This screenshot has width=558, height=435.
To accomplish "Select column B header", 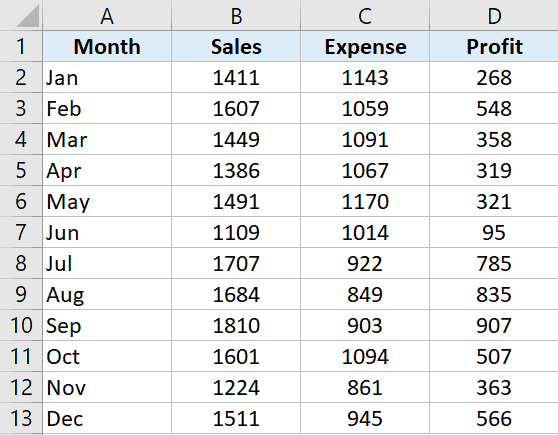I will [236, 15].
